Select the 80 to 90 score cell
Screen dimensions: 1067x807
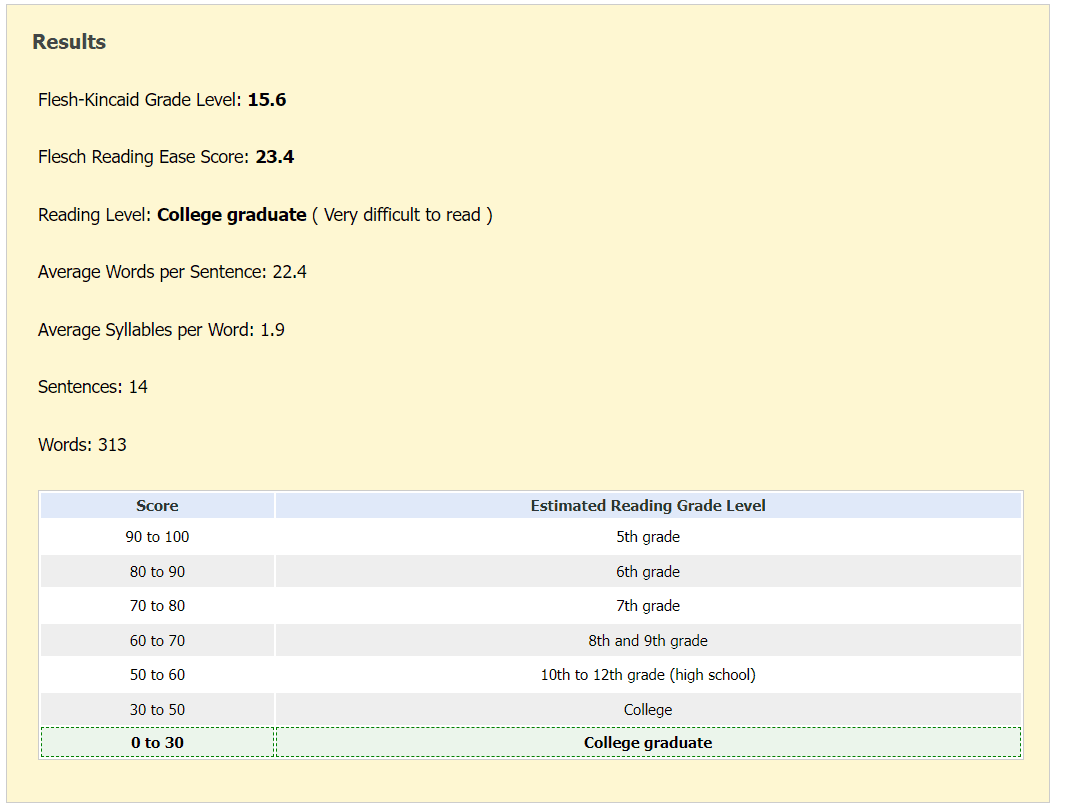click(x=157, y=572)
